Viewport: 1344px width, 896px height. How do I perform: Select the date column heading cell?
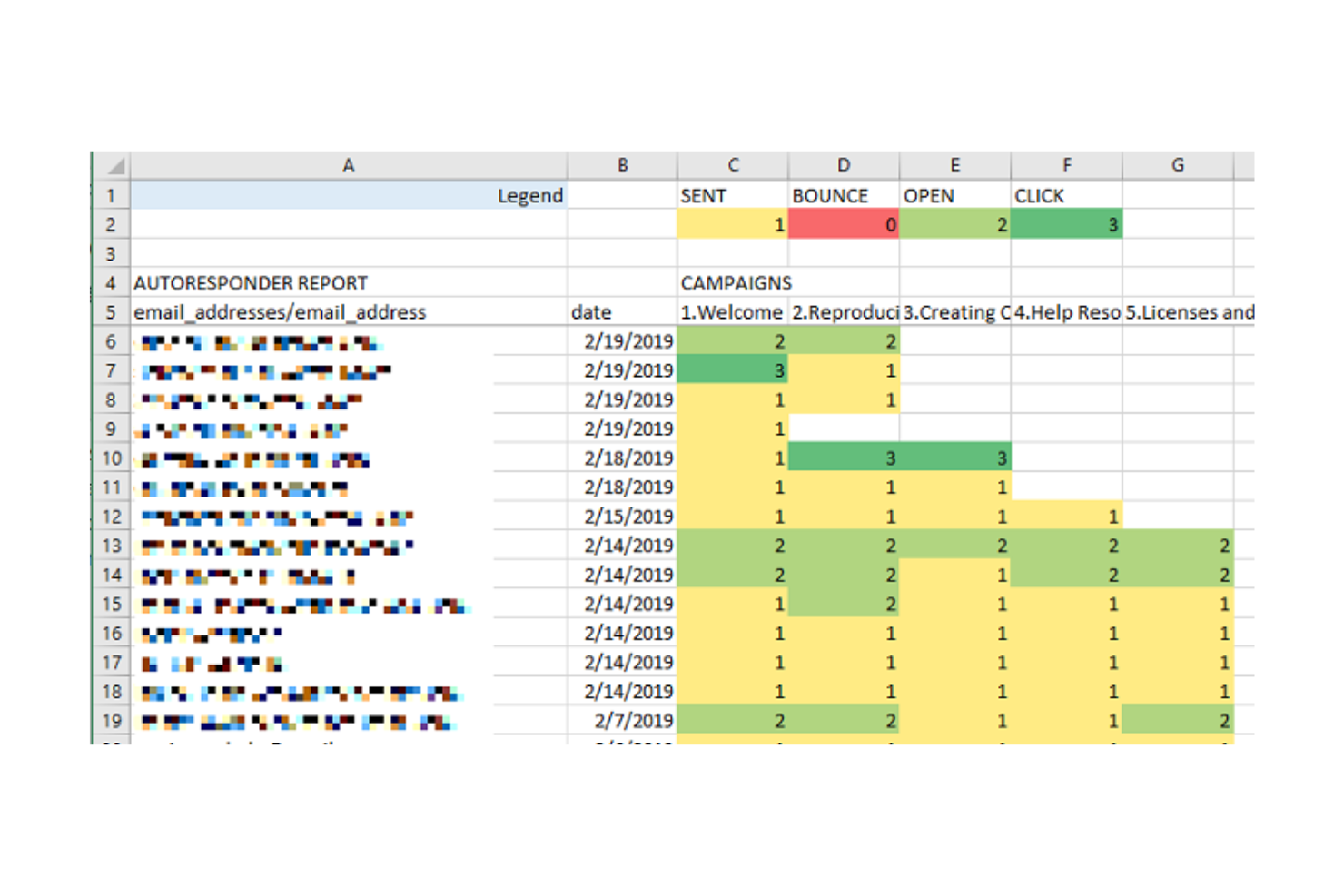[622, 312]
